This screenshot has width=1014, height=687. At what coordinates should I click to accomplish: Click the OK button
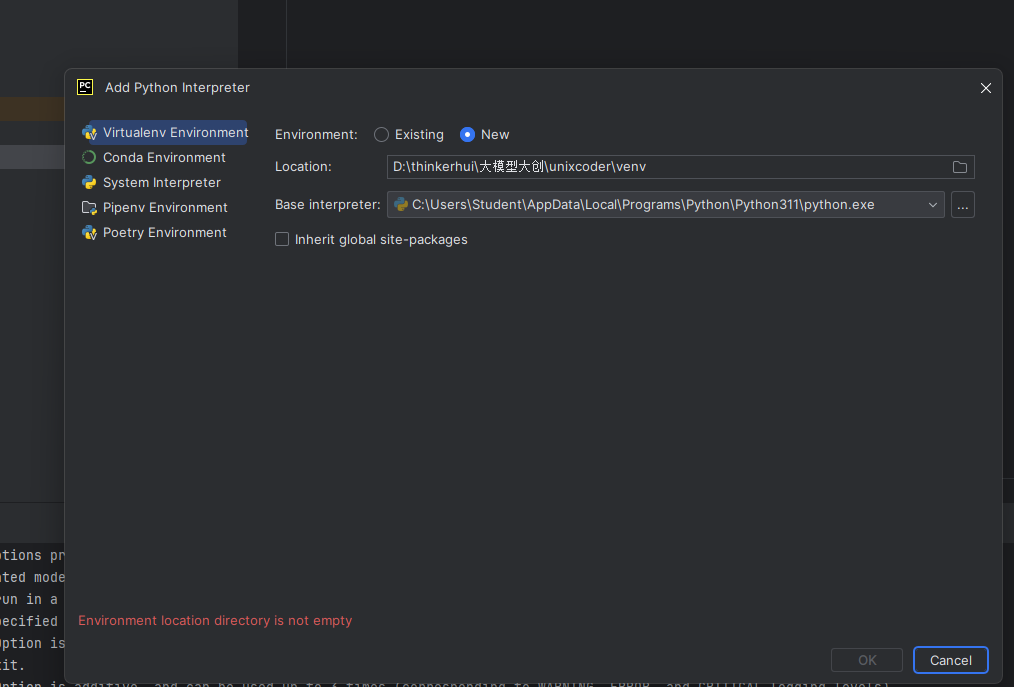click(x=867, y=660)
